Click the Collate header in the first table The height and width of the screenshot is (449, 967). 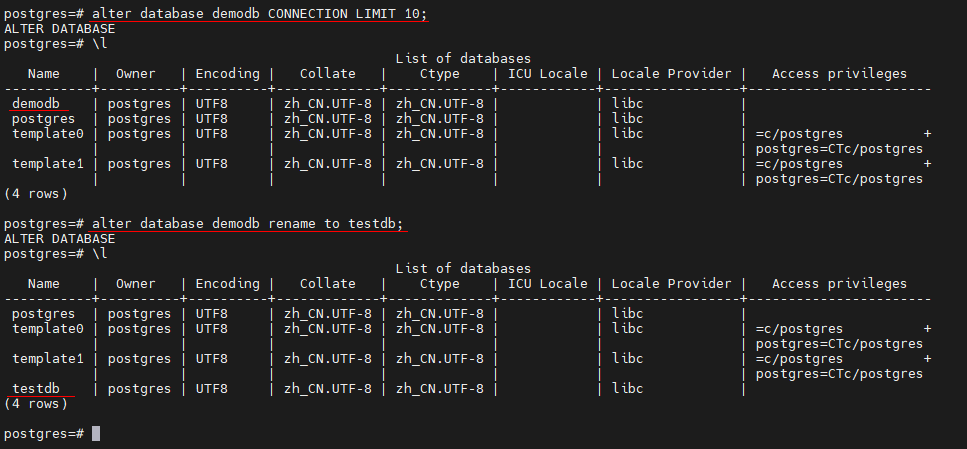327,73
